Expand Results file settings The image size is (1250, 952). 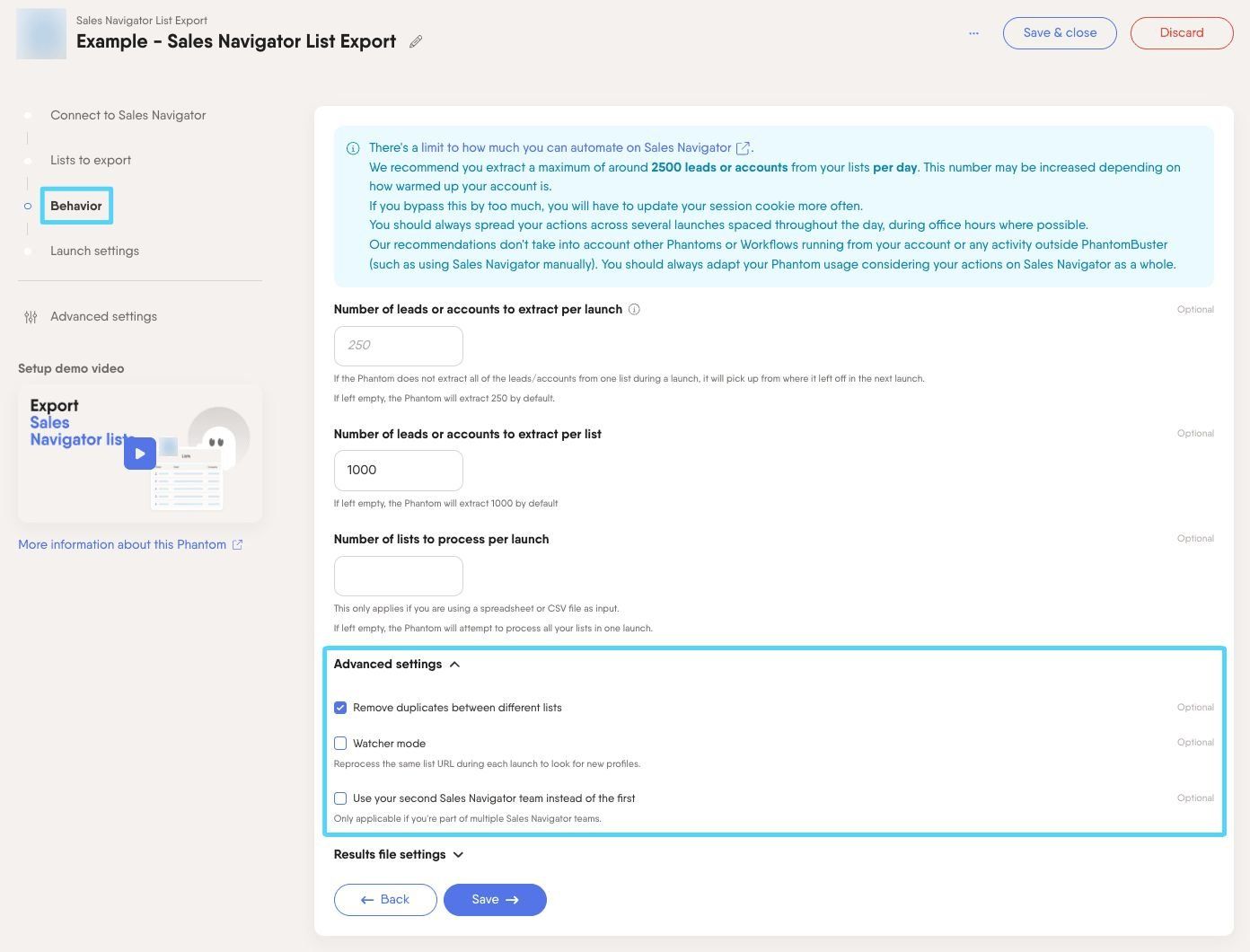point(399,855)
